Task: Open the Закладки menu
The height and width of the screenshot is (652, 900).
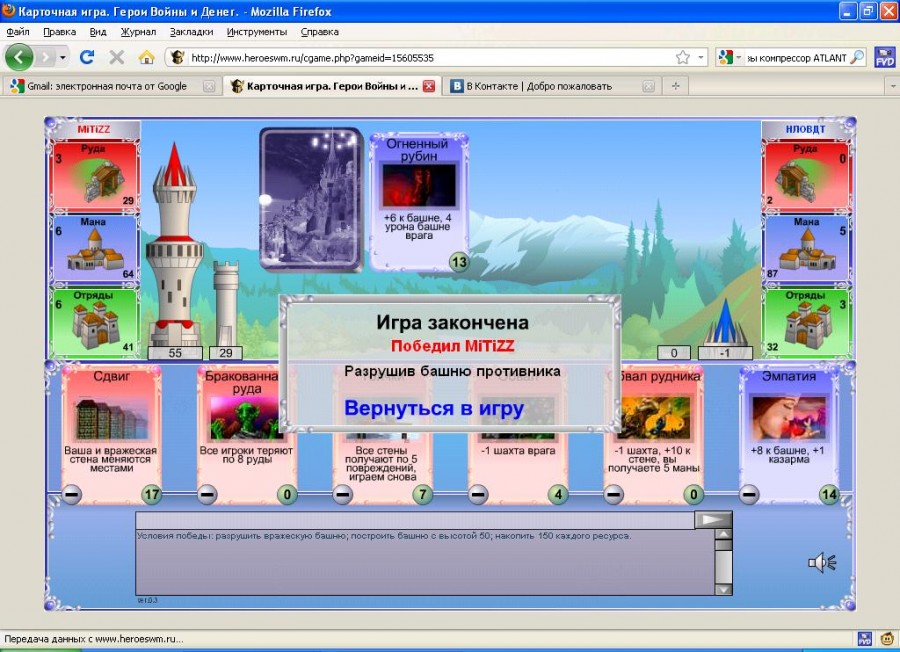Action: (192, 32)
